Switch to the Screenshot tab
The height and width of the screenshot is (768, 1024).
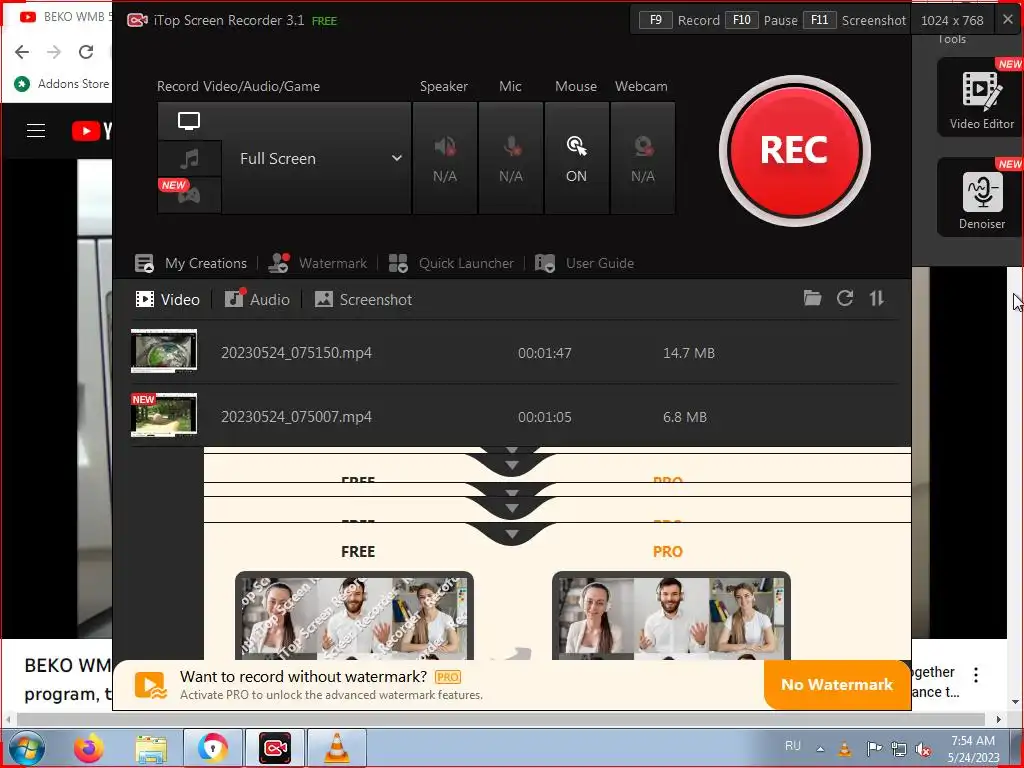pyautogui.click(x=363, y=300)
